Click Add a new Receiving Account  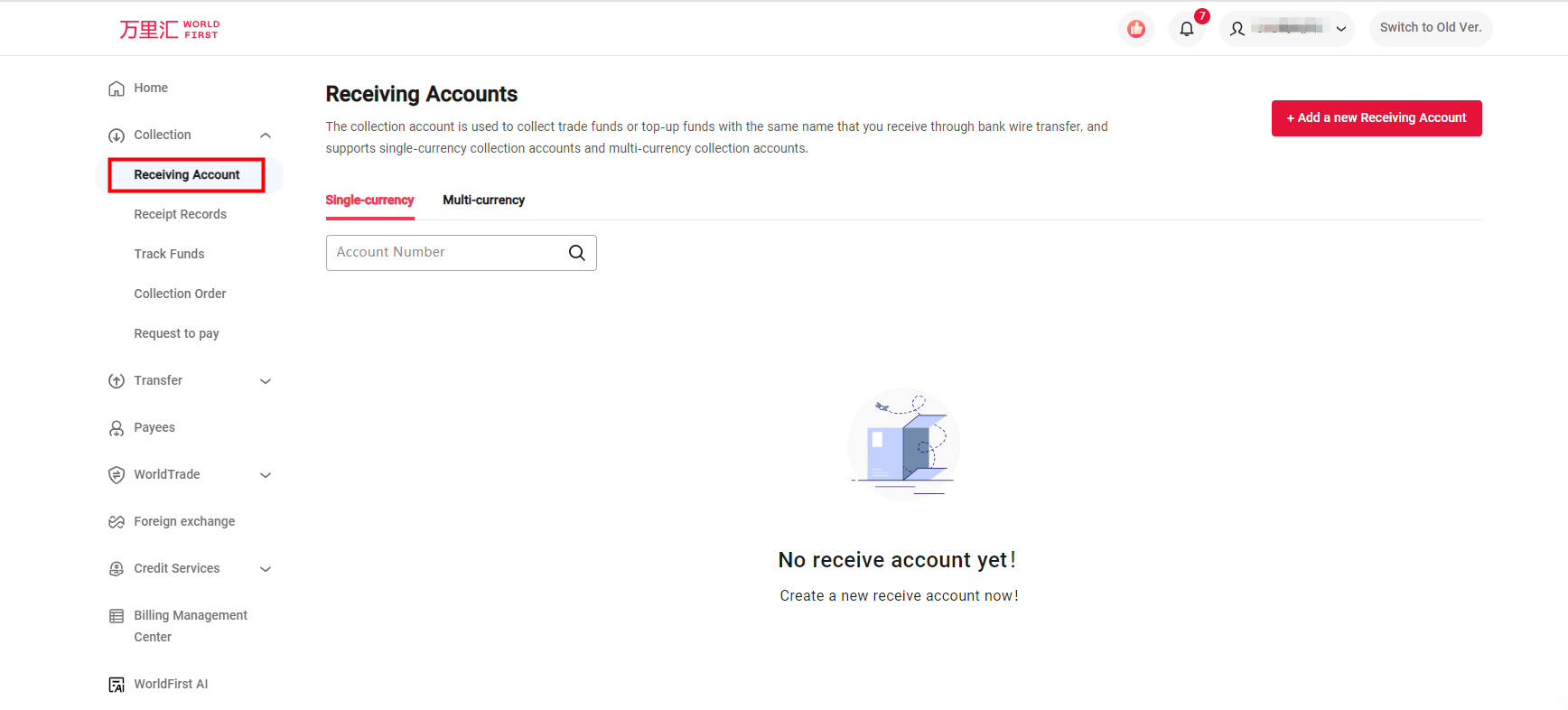coord(1376,118)
